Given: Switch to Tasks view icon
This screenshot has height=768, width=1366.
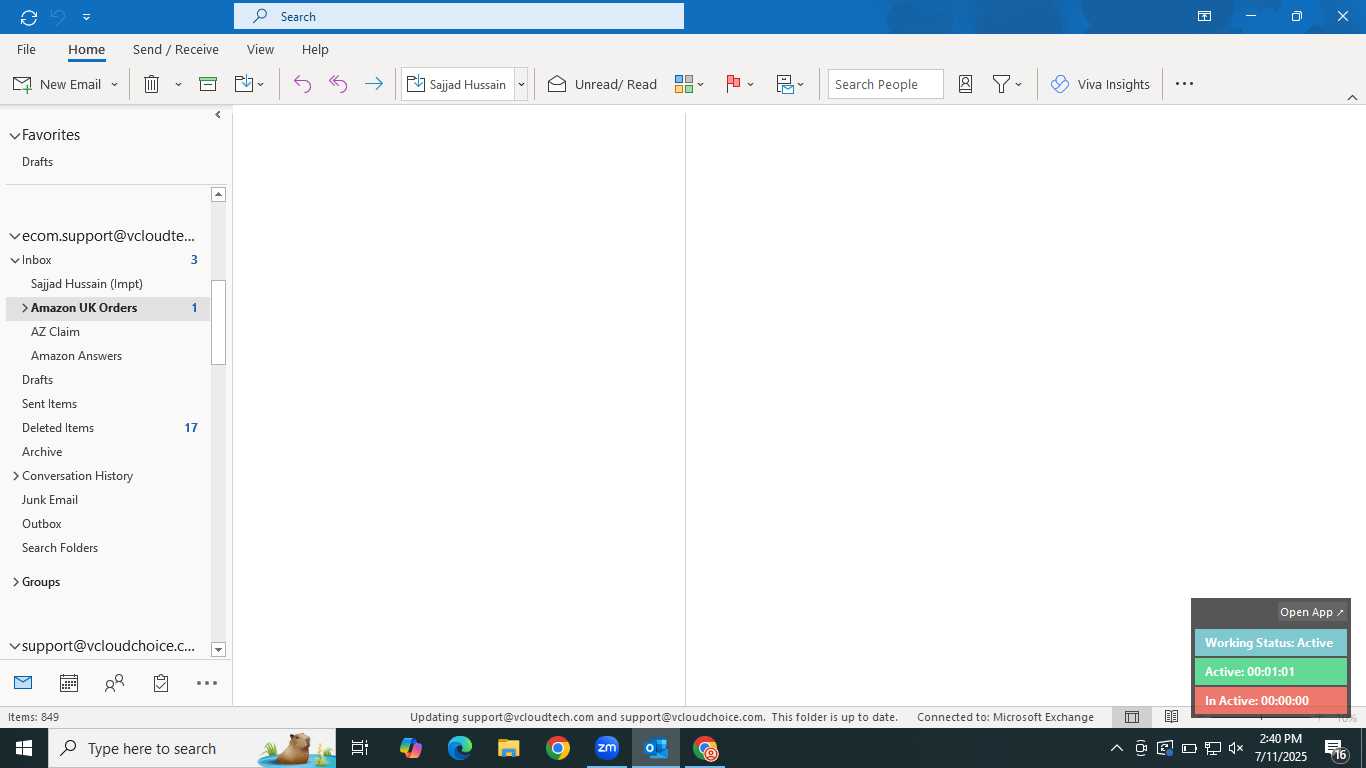Looking at the screenshot, I should 161,683.
